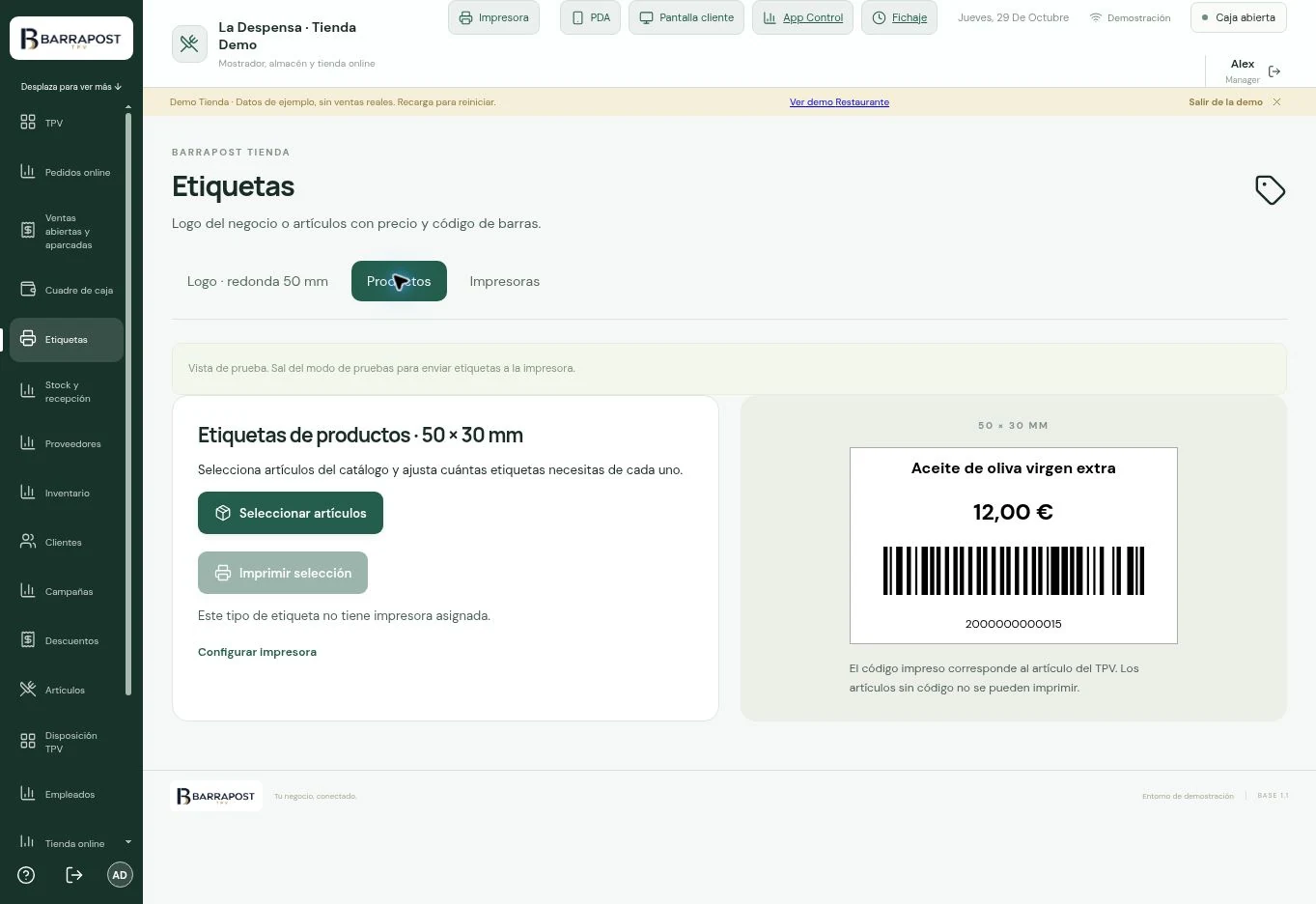Screen dimensions: 1316x904
Task: Open Proveedores in sidebar
Action: [66, 443]
